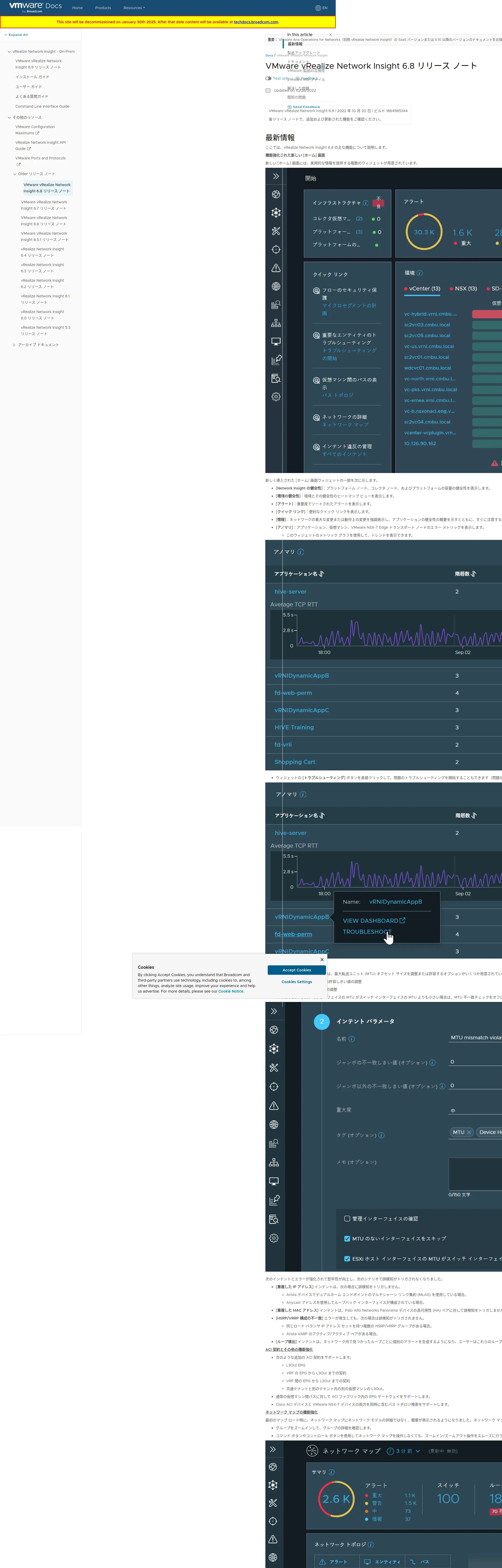Click the EN language globe icon
This screenshot has height=1568, width=502.
point(317,8)
